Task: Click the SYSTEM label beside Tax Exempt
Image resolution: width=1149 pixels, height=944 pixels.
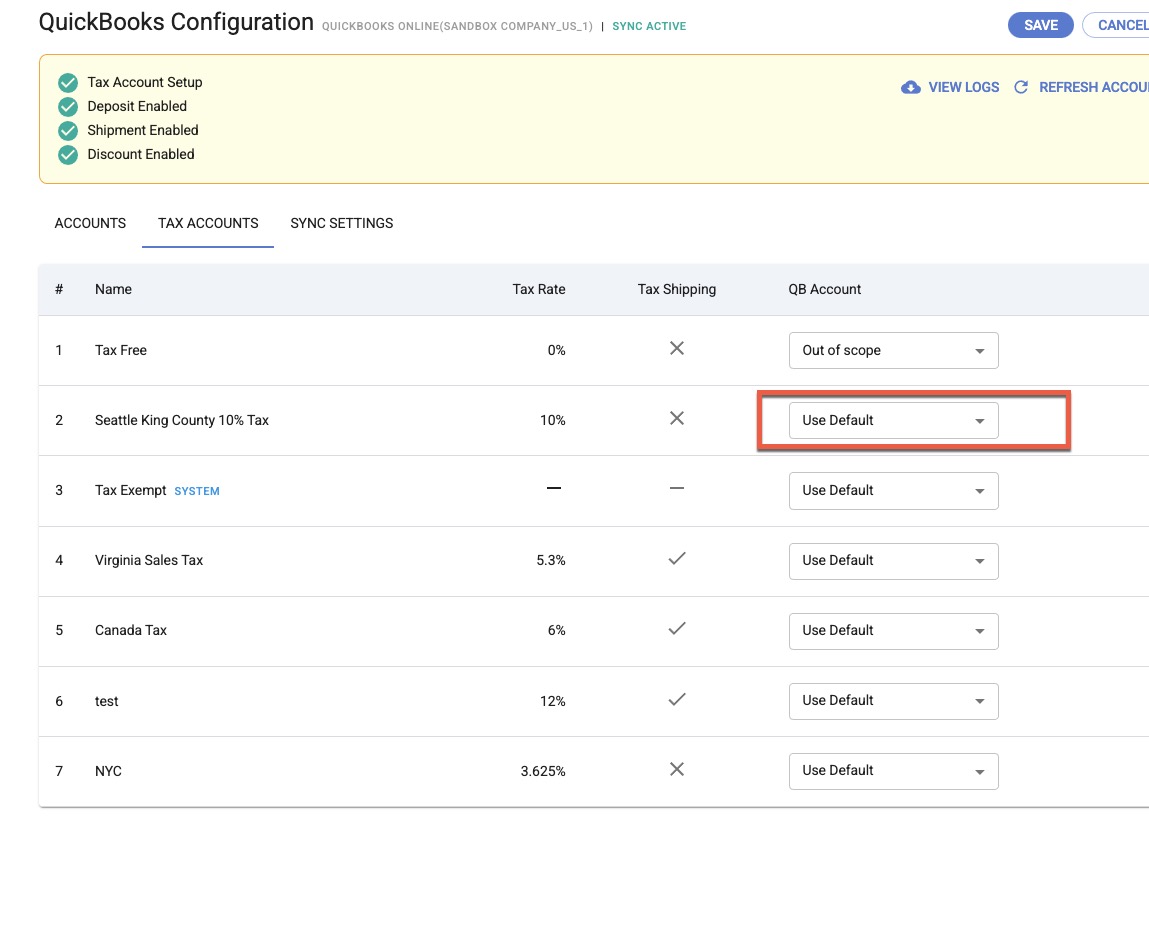Action: [x=197, y=491]
